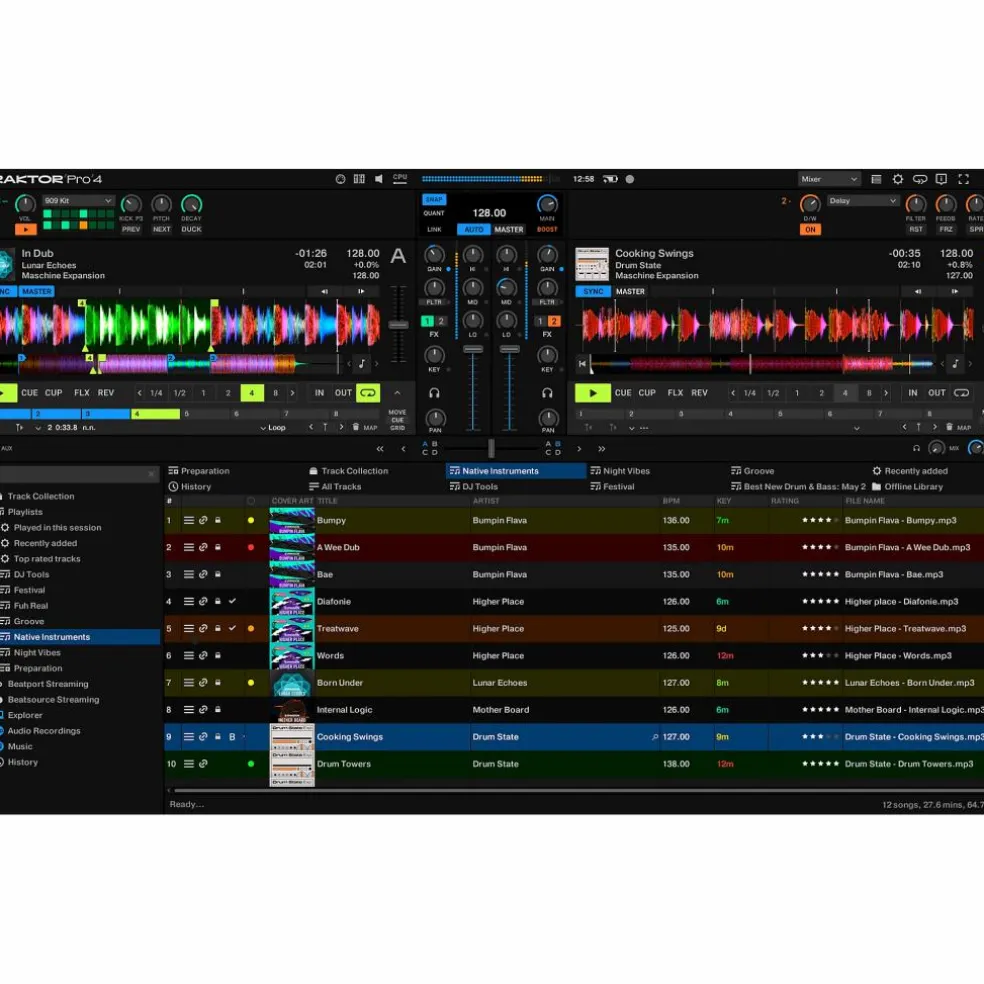The height and width of the screenshot is (984, 984).
Task: Open the preferences gear icon
Action: [x=898, y=179]
